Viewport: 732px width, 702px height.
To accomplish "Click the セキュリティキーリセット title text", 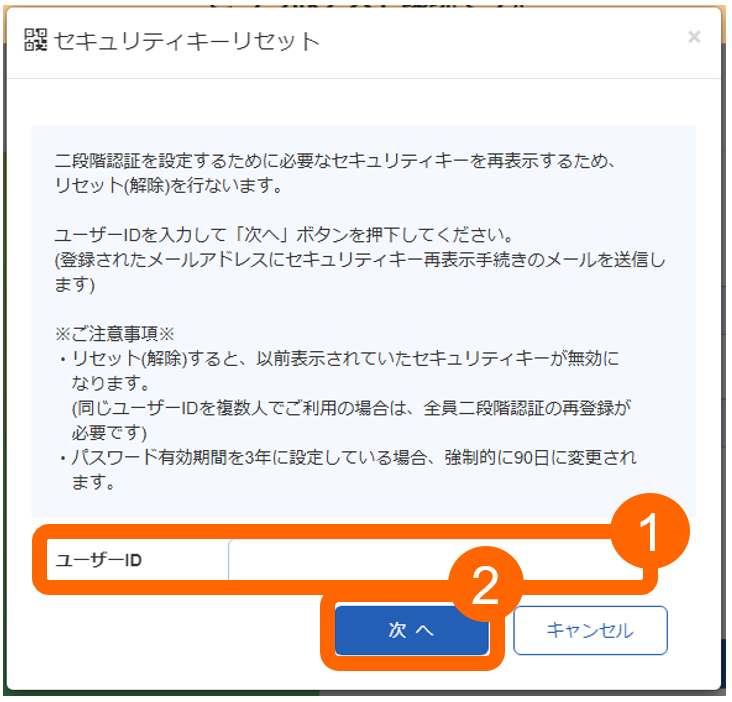I will (x=187, y=41).
